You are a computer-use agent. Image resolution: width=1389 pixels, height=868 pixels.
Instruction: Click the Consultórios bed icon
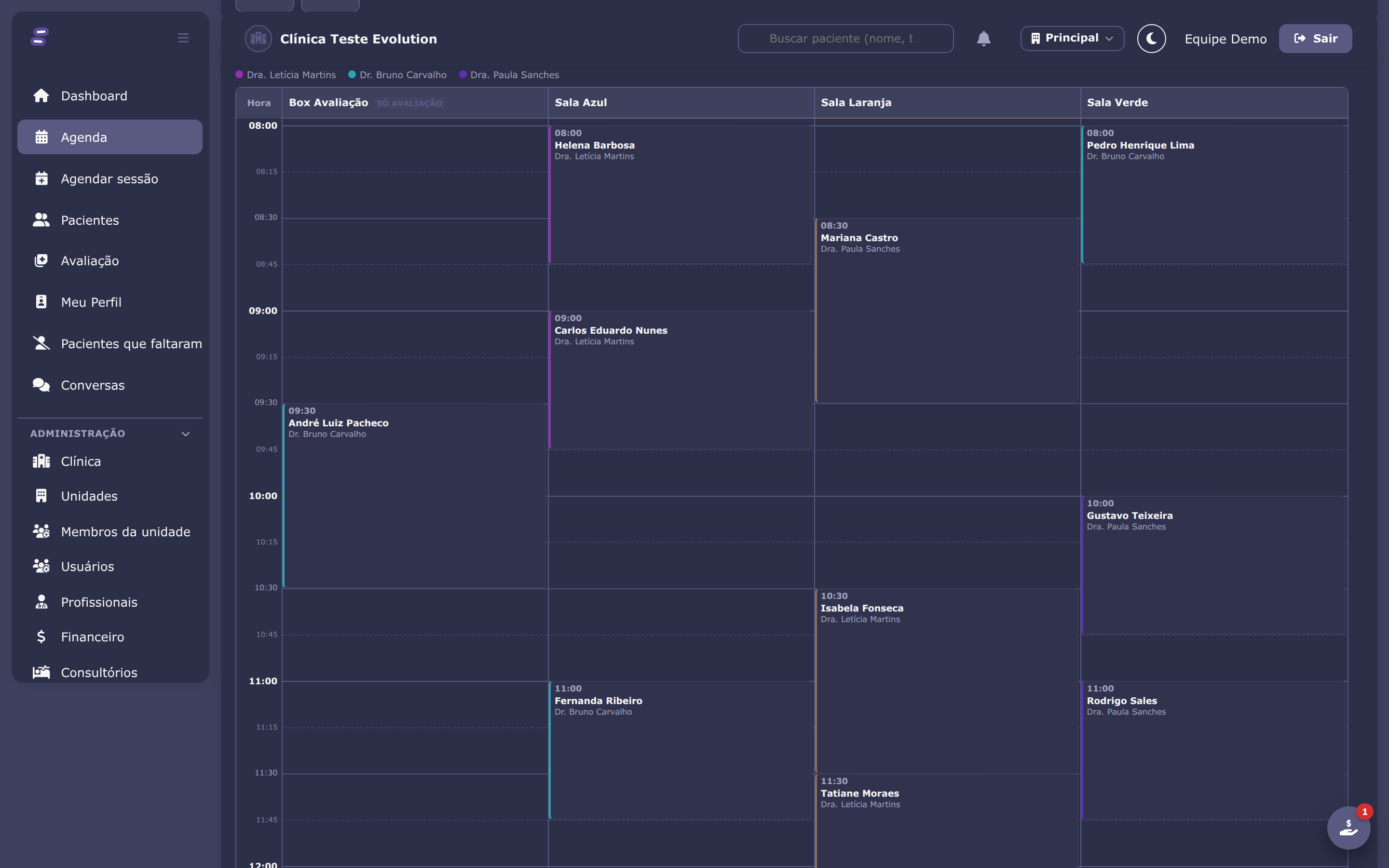(41, 672)
